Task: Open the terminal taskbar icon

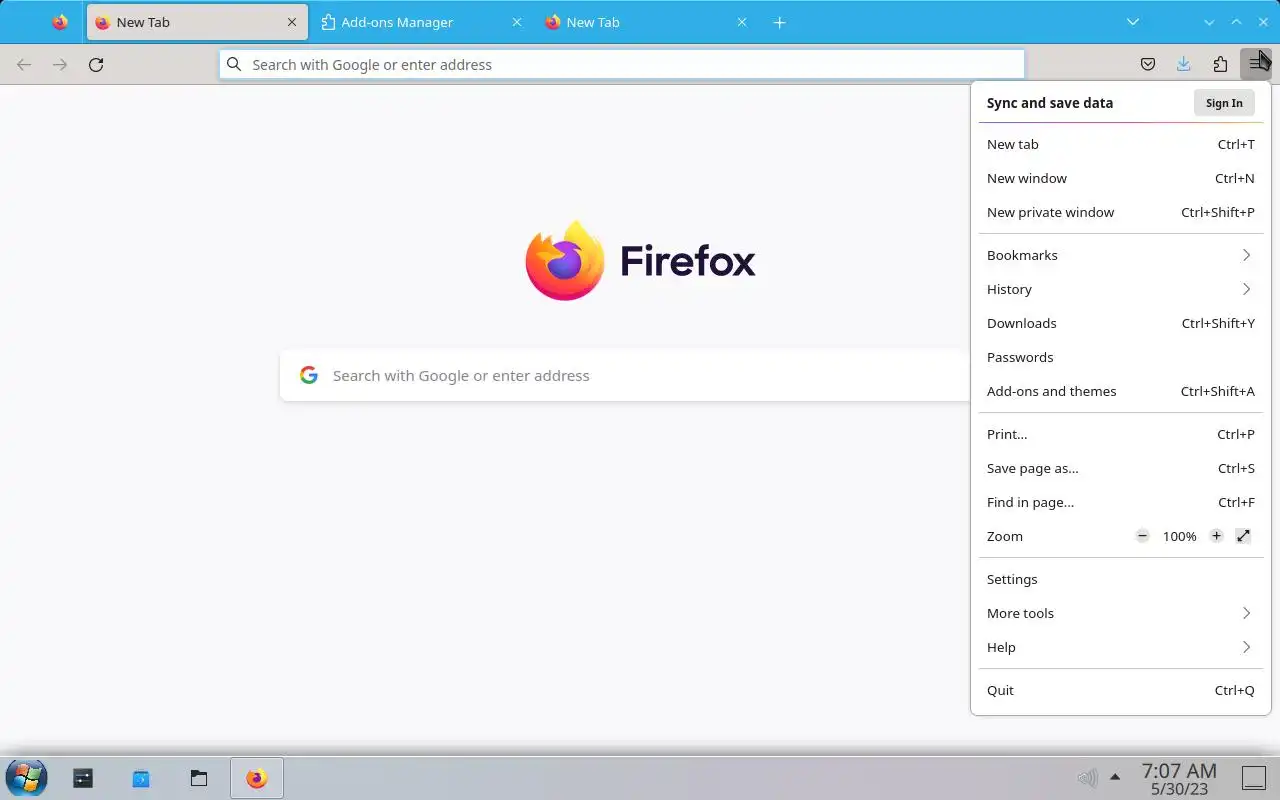Action: [x=83, y=777]
